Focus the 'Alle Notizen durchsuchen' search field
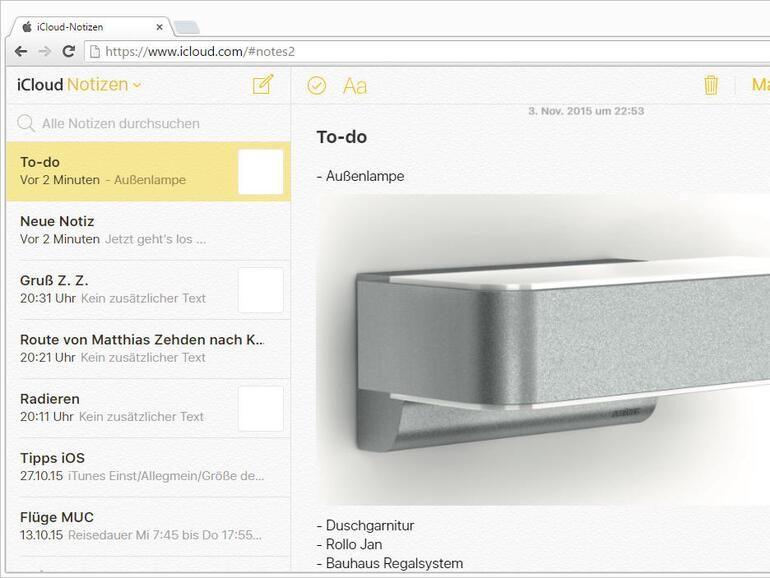The height and width of the screenshot is (578, 770). click(x=148, y=123)
